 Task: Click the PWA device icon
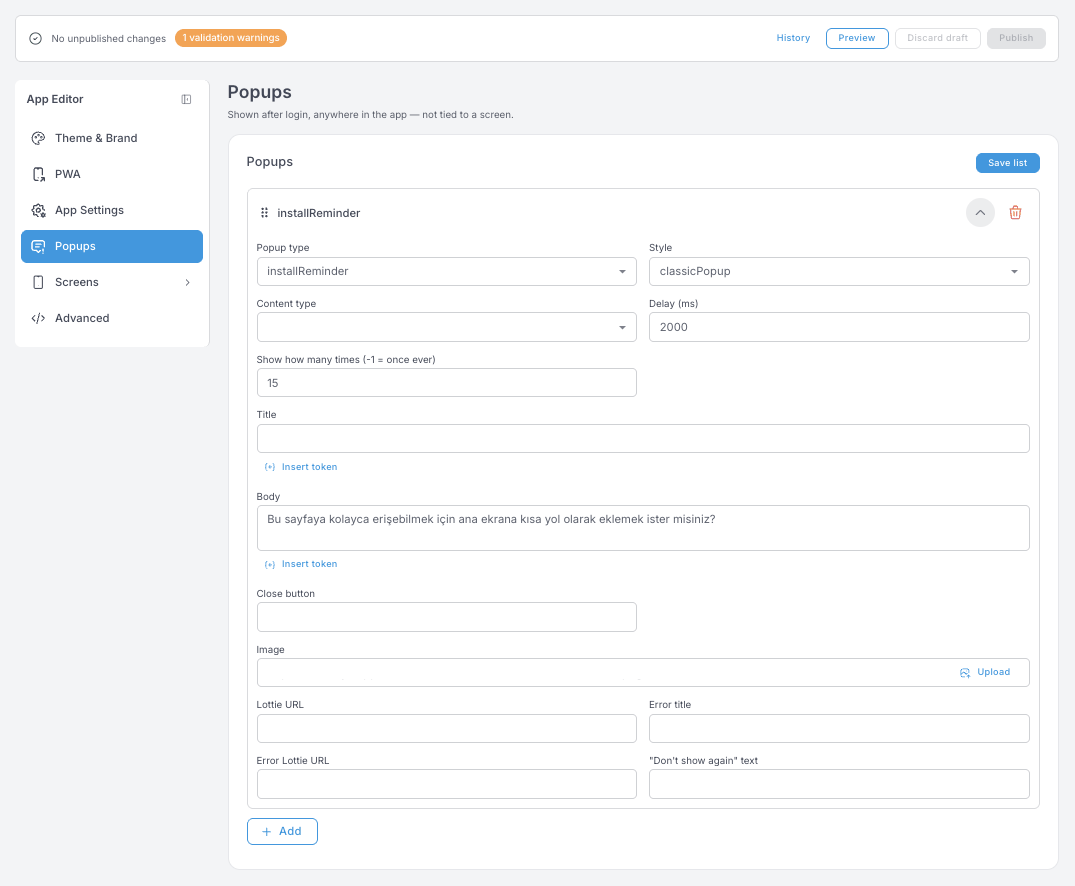[38, 174]
